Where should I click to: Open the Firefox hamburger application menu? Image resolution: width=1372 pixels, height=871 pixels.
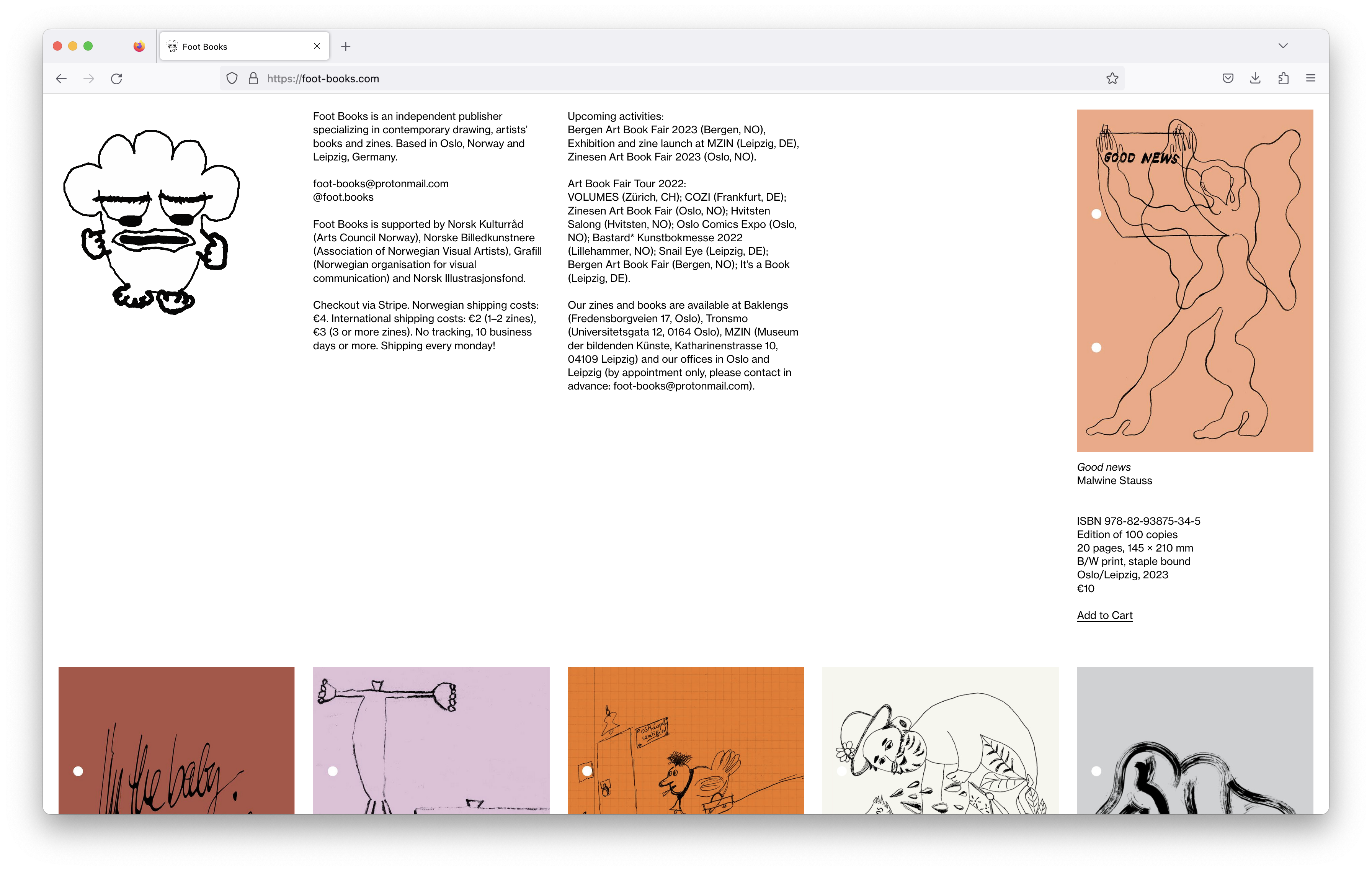[x=1310, y=79]
